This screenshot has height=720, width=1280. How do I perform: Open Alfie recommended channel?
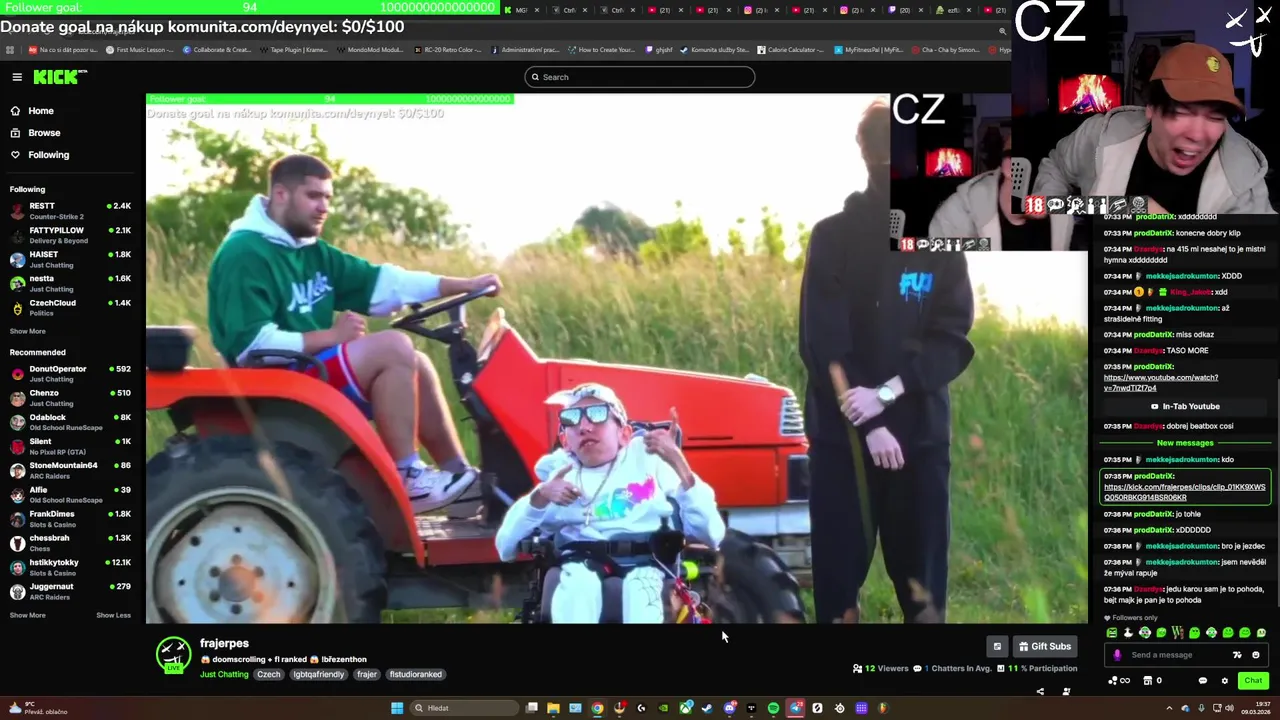[x=70, y=494]
